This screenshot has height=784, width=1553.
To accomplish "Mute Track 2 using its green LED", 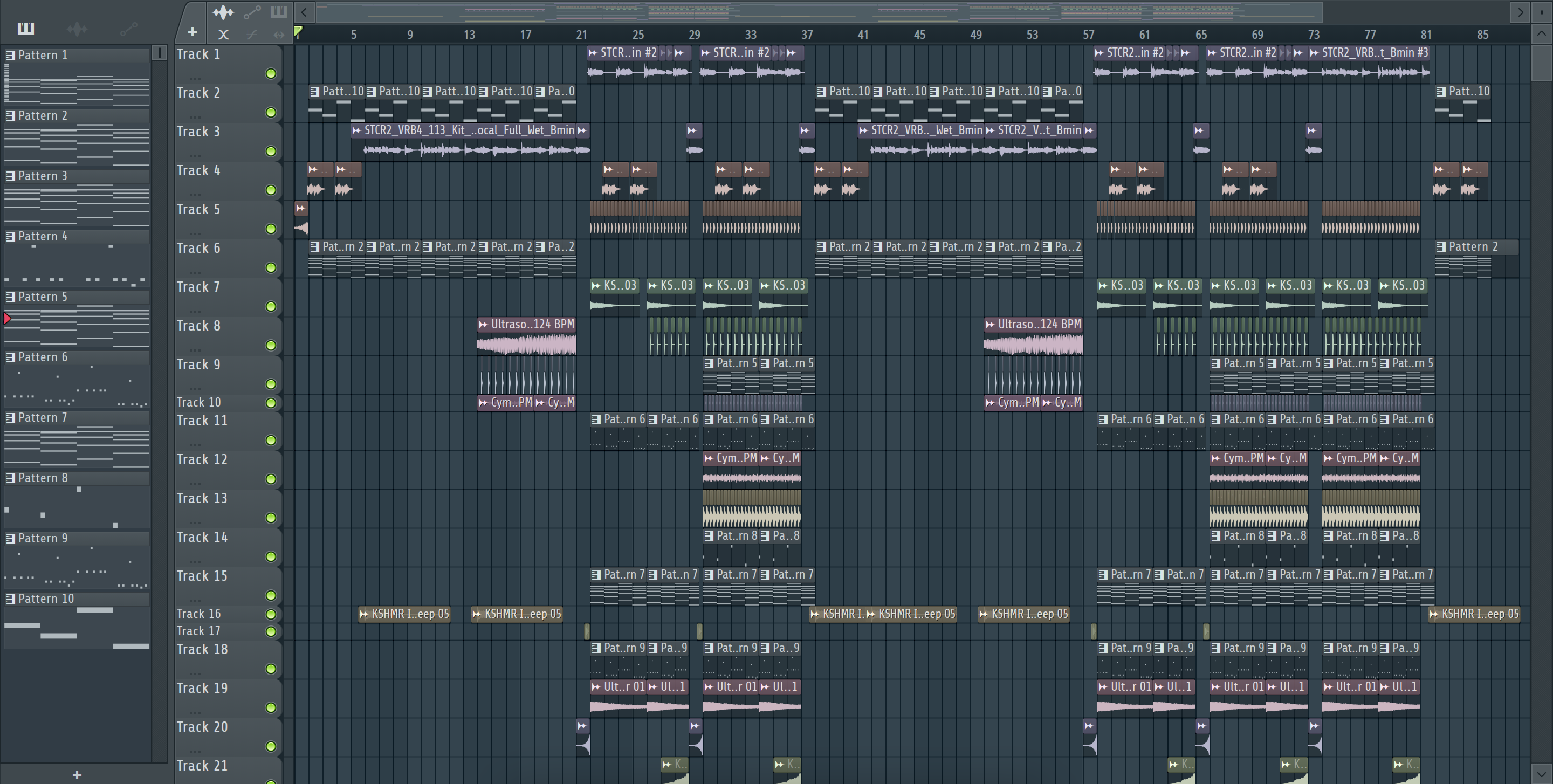I will click(x=271, y=113).
